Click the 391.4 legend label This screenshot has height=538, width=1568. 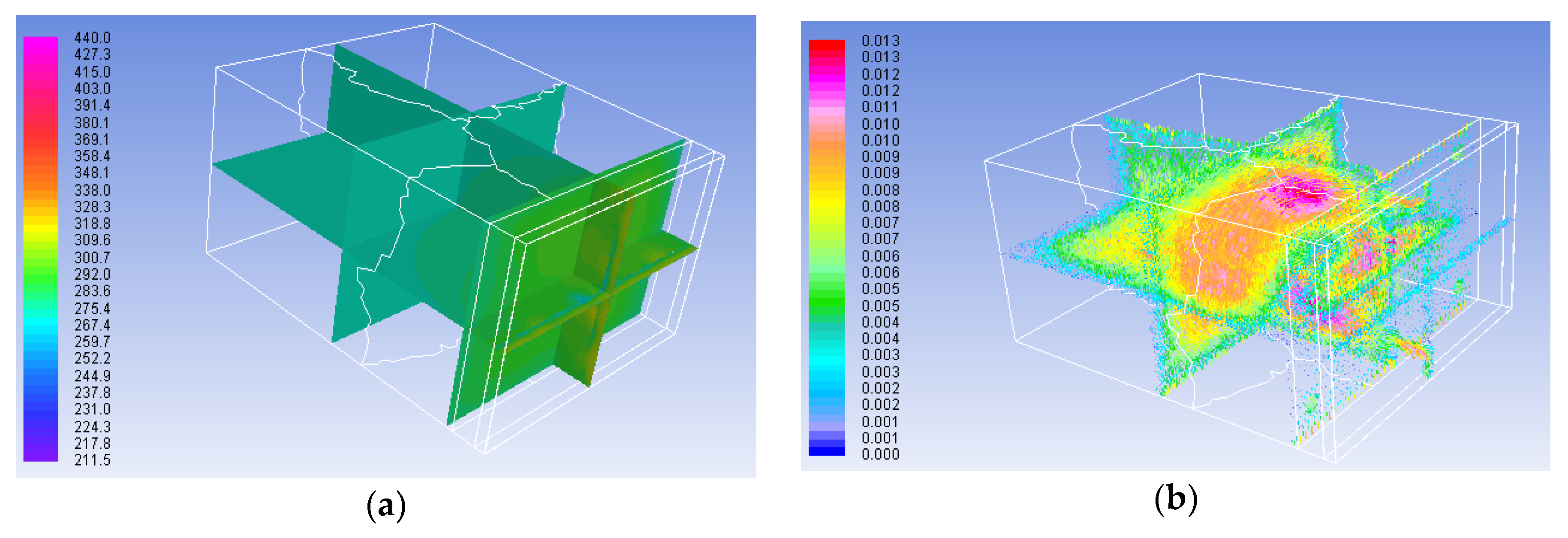93,106
